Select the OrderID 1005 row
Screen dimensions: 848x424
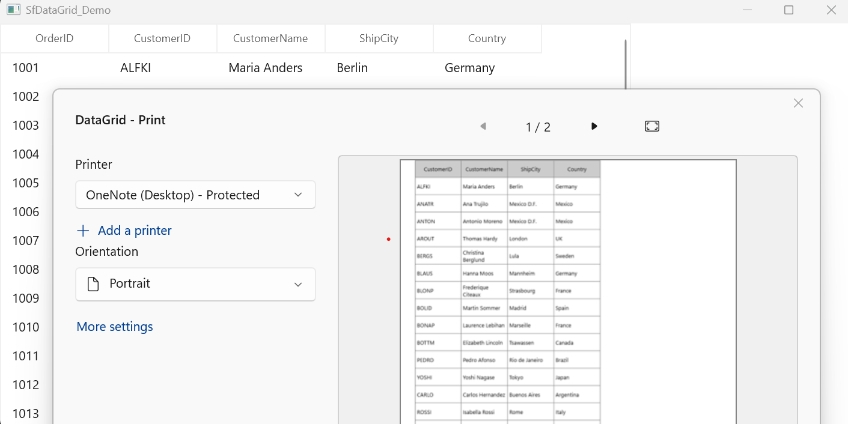[x=25, y=183]
